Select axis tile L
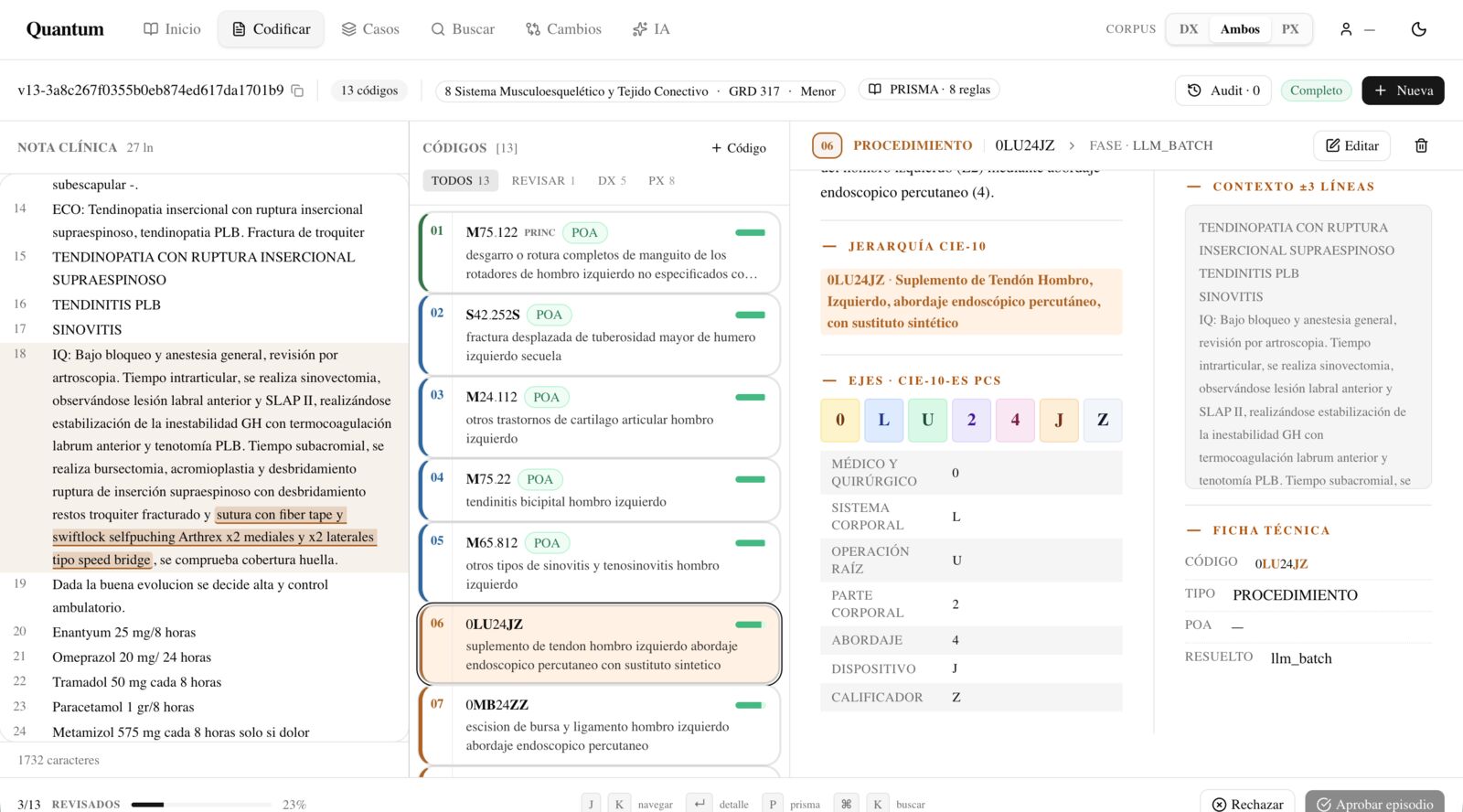This screenshot has width=1463, height=812. click(883, 420)
